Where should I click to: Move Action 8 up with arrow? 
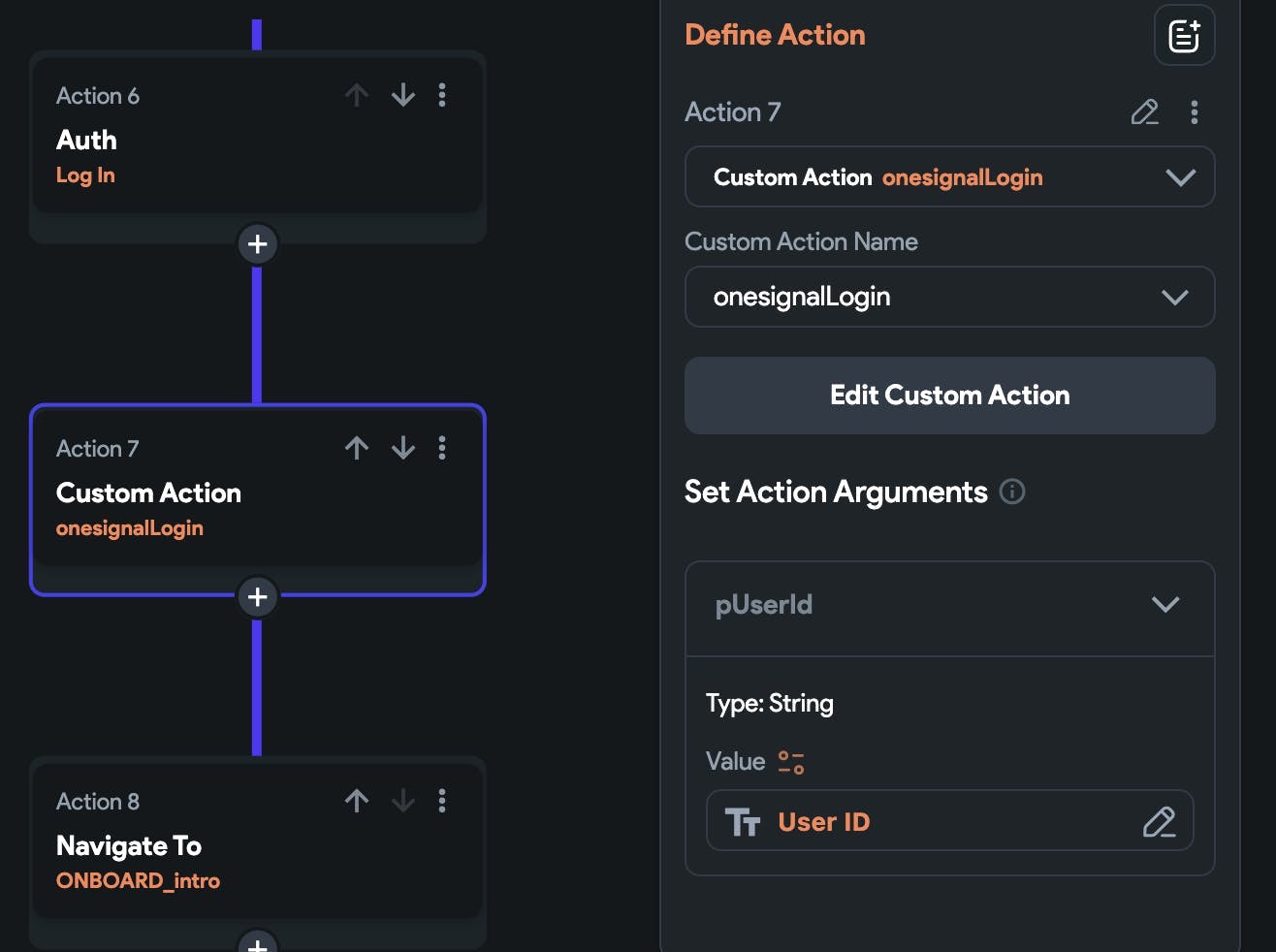pos(357,801)
